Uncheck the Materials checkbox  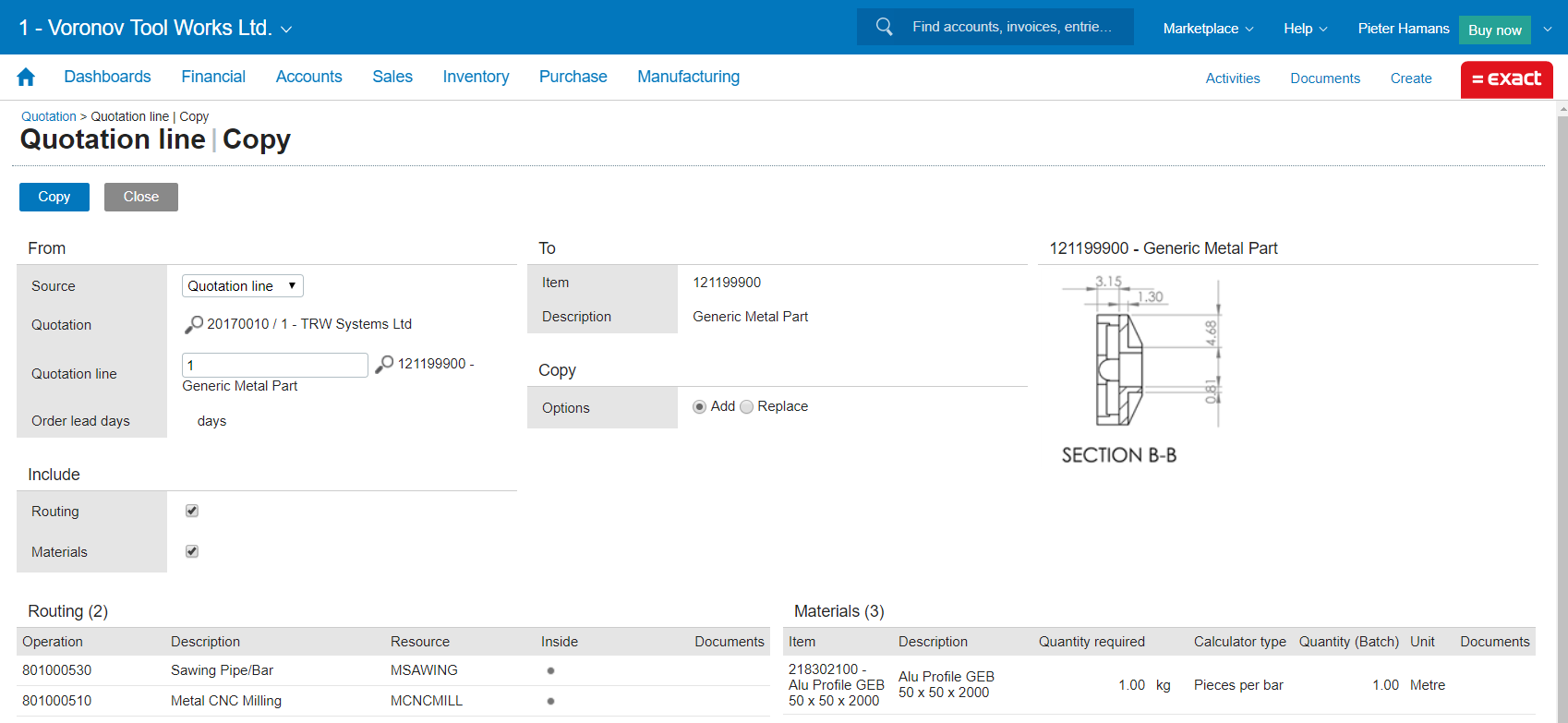point(192,551)
